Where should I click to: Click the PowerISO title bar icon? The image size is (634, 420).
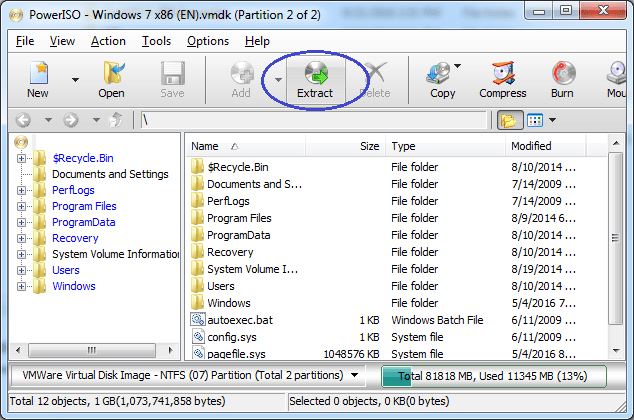coord(16,16)
